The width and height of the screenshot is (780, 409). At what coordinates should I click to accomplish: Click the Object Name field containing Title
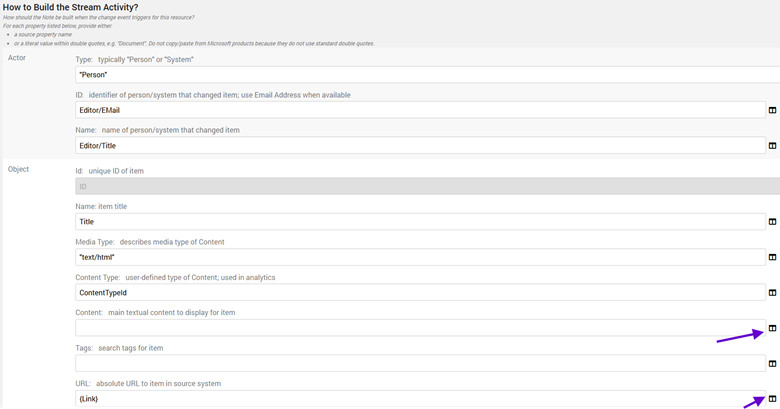[420, 222]
